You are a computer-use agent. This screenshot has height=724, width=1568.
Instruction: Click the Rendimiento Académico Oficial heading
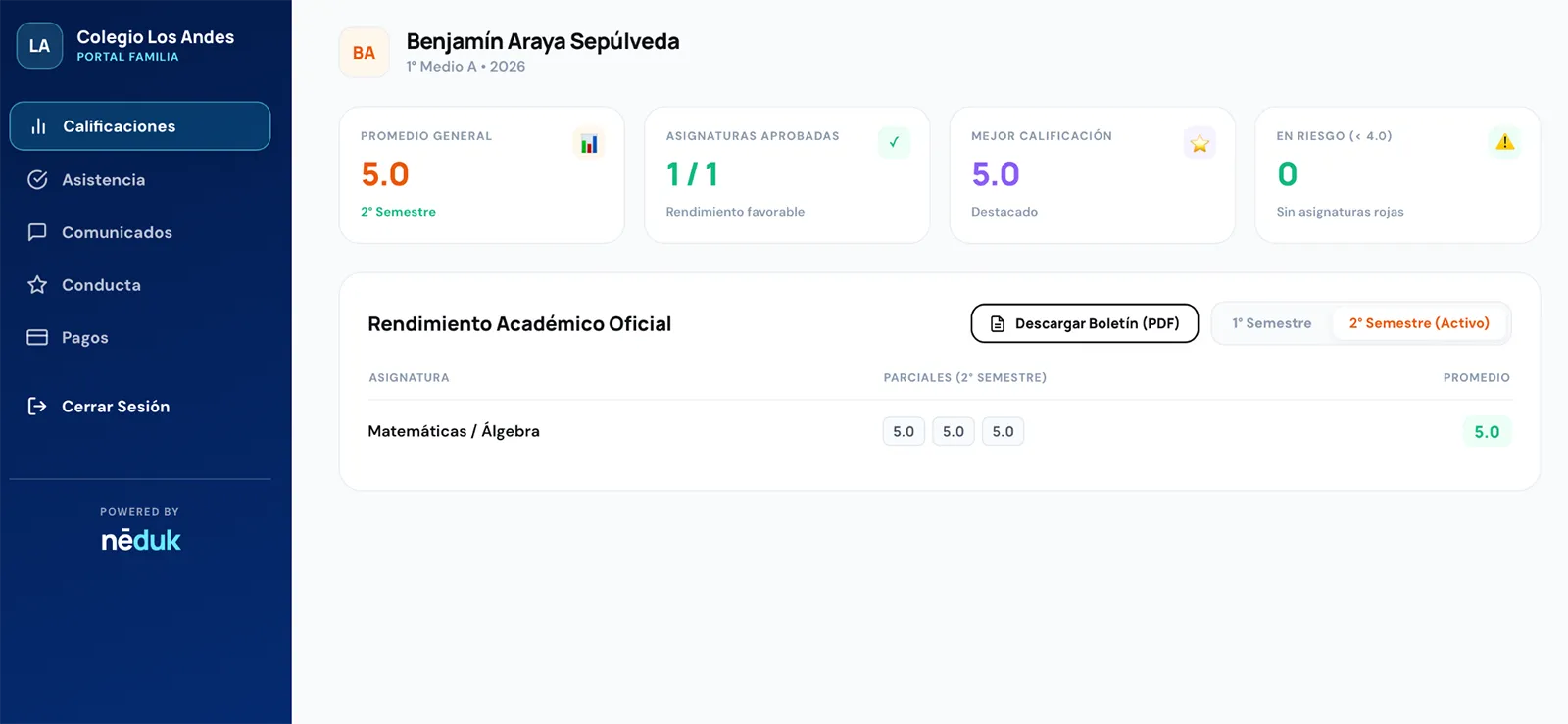[x=519, y=324]
